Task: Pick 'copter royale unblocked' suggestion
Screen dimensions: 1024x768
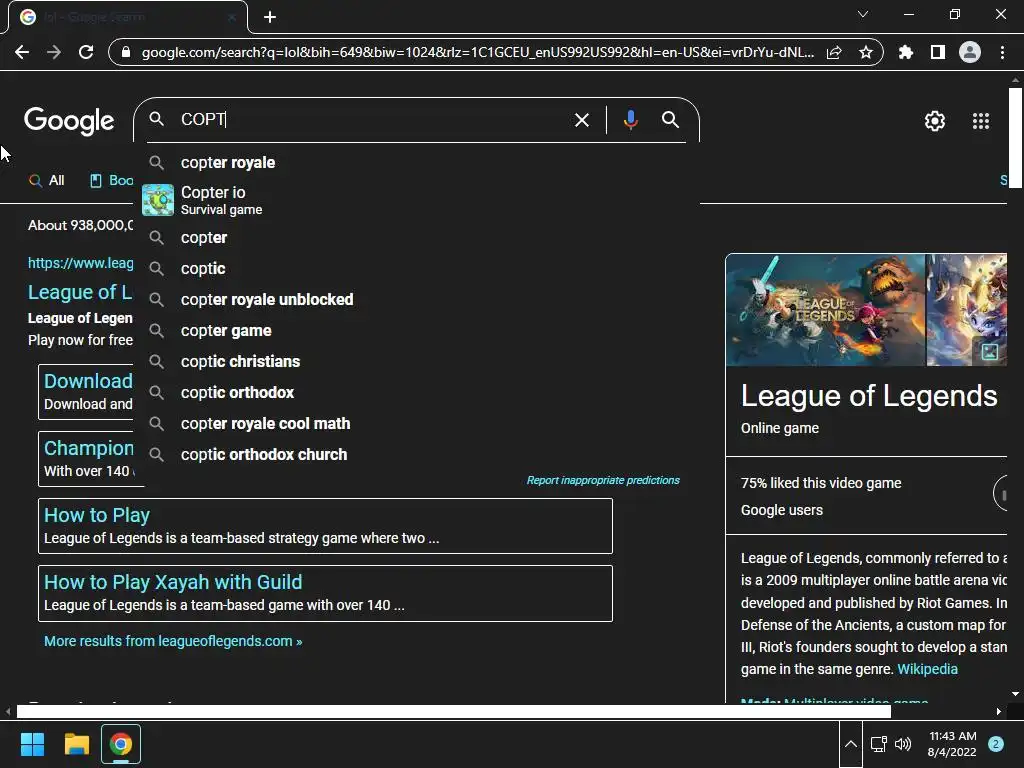Action: (415, 300)
